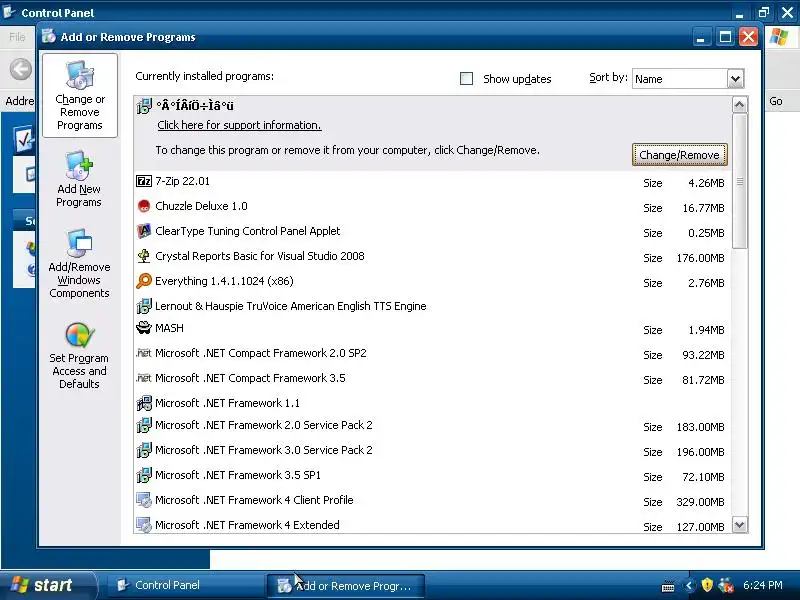800x600 pixels.
Task: Select Lernout & Hauspie TruVoice TTS Engine
Action: click(x=433, y=306)
